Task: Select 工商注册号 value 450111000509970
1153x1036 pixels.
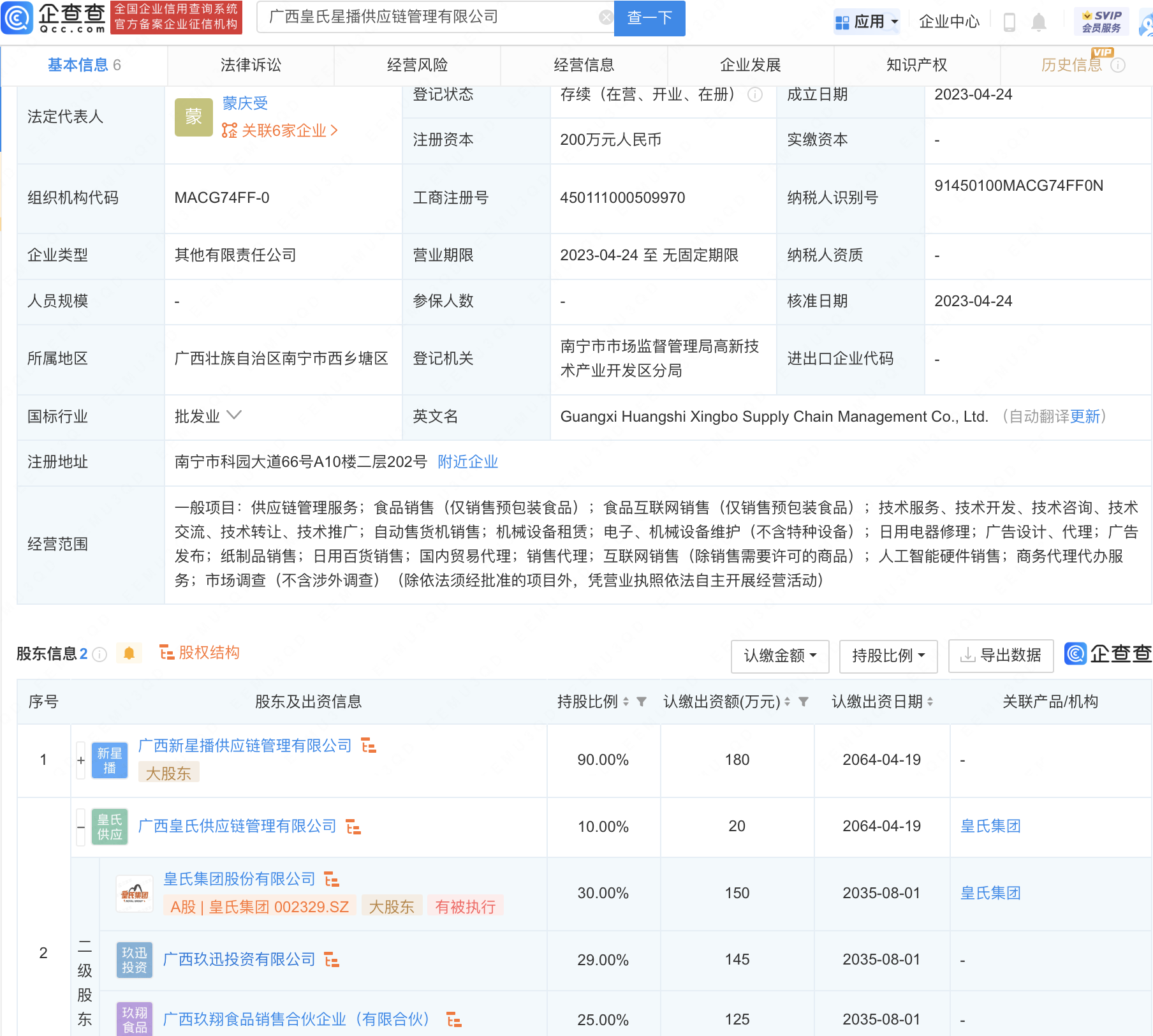Action: click(x=622, y=198)
